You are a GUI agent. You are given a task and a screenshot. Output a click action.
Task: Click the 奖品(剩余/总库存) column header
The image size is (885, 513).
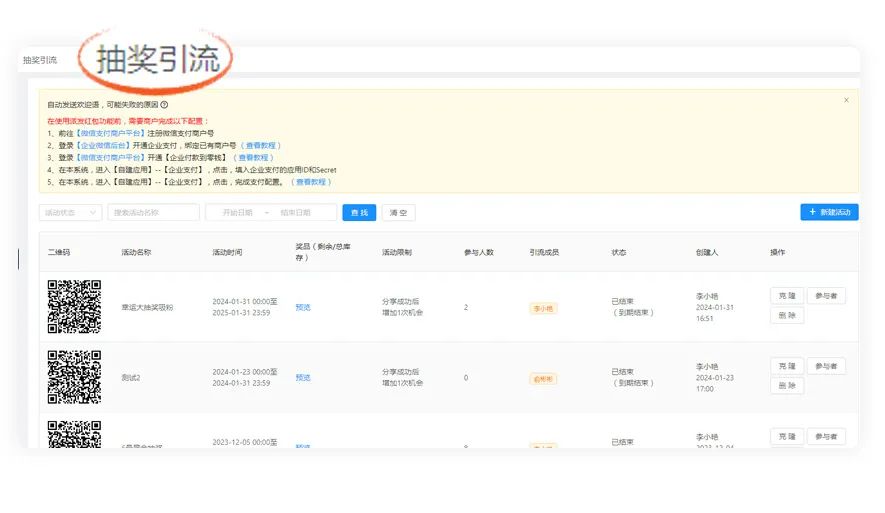click(323, 252)
